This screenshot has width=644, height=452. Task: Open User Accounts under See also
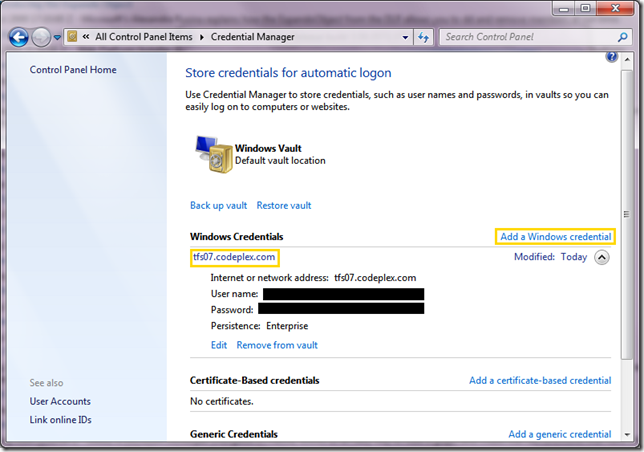(x=60, y=402)
